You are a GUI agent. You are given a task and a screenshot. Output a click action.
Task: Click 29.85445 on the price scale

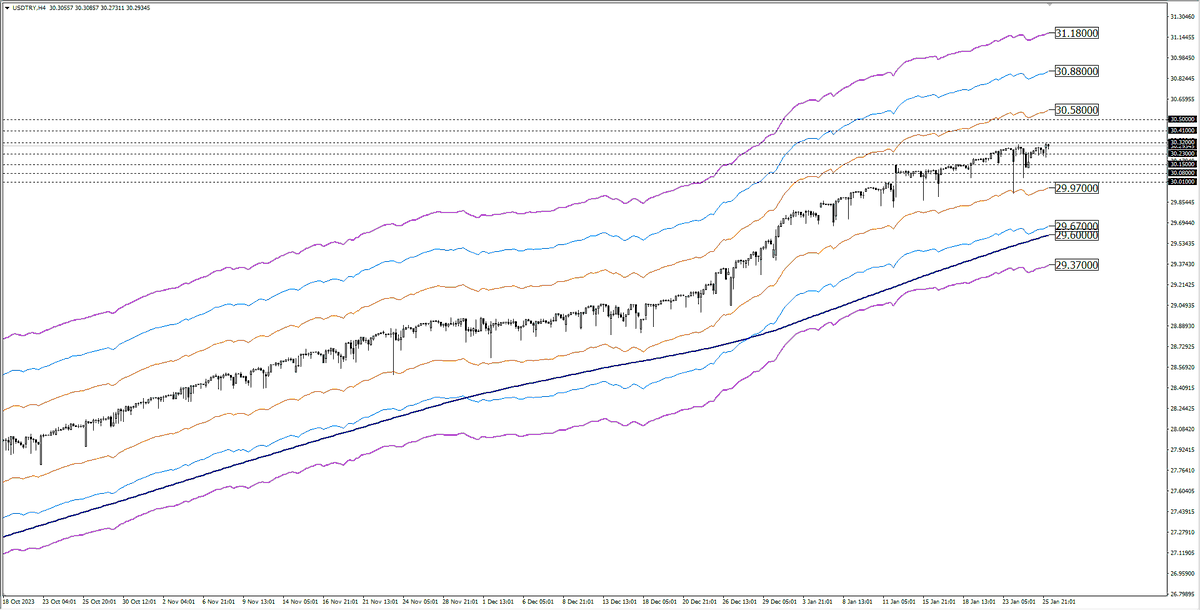[1184, 202]
